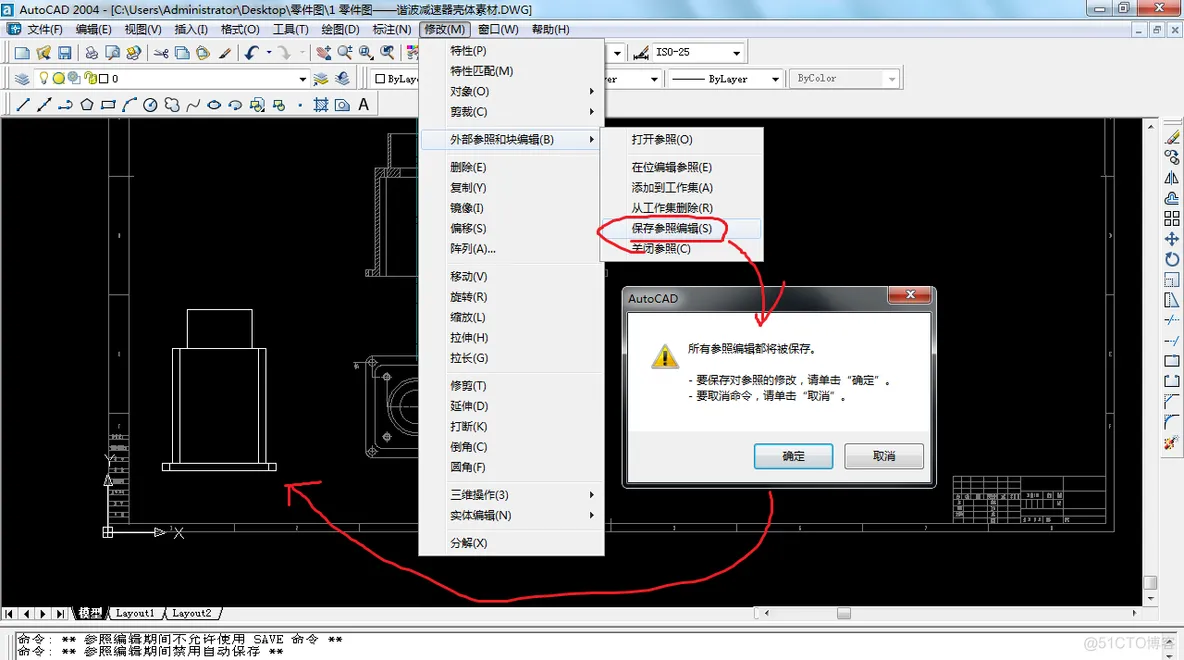Click the Print toolbar icon
The image size is (1184, 660).
click(x=91, y=53)
